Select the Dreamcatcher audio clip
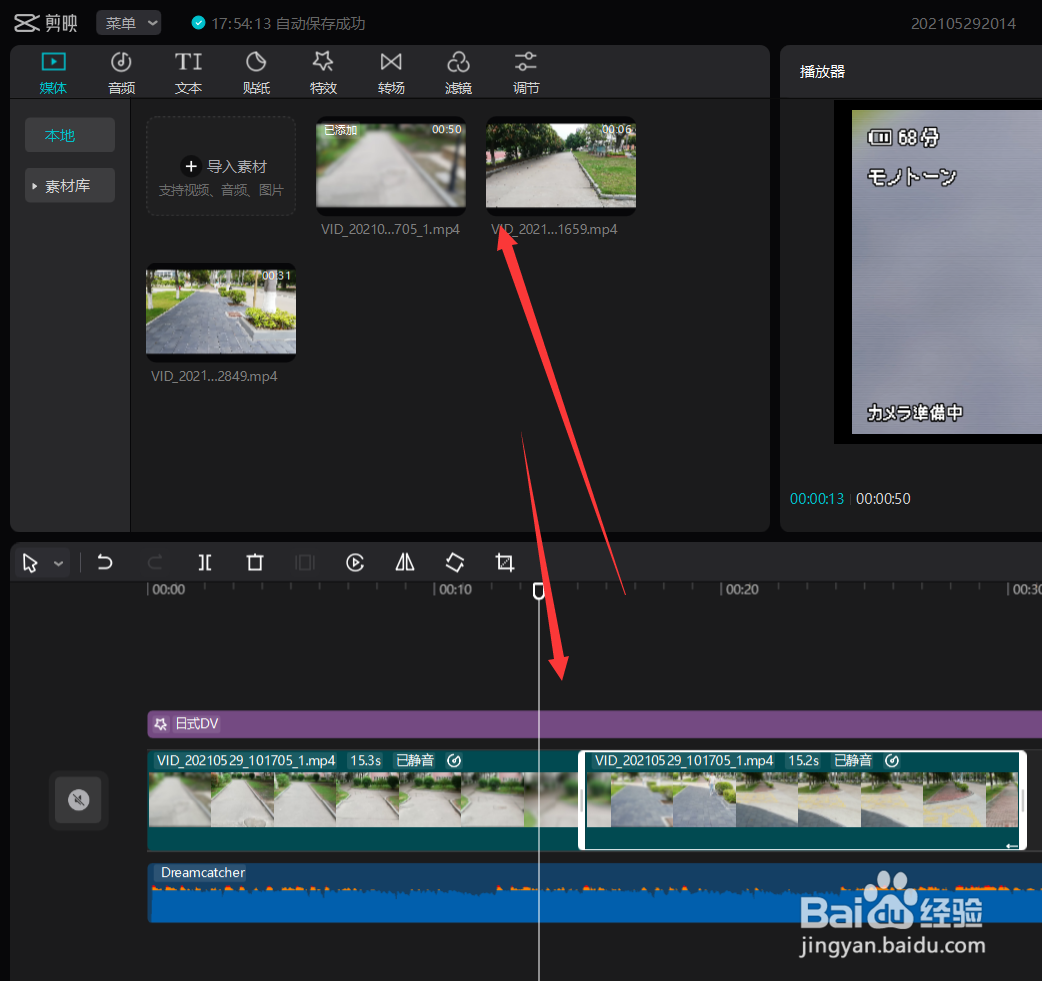 pos(594,893)
